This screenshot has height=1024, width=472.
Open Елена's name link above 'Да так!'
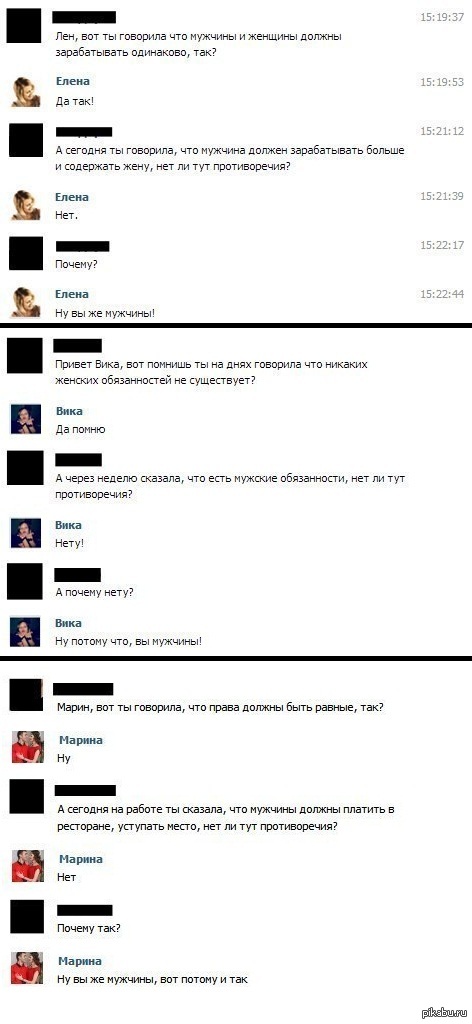(73, 82)
